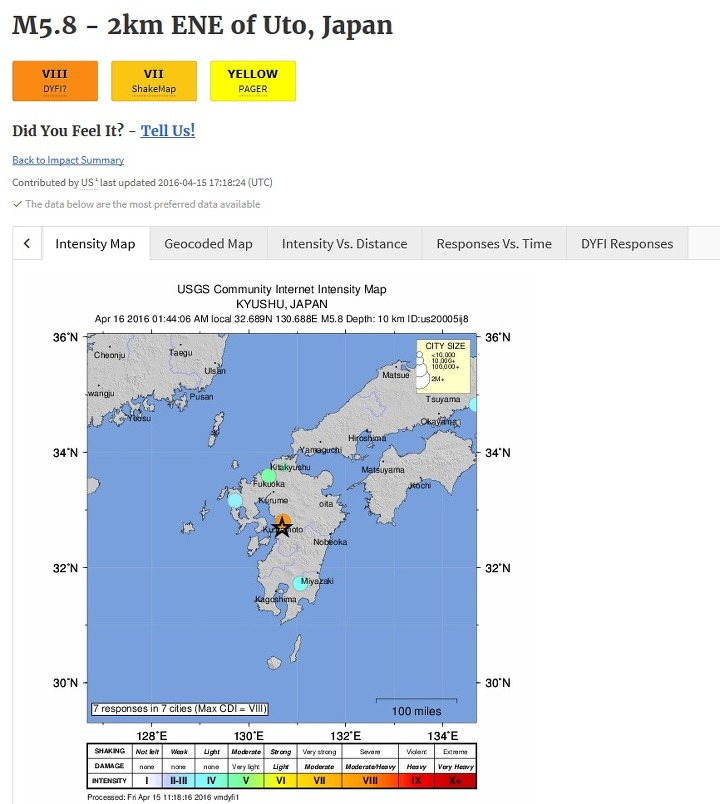This screenshot has width=720, height=804.
Task: Click intensity IV swatch in the legend
Action: [211, 781]
